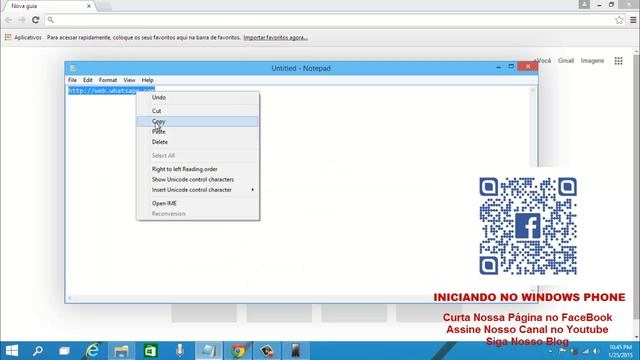
Task: Click the microphone icon on the taskbar
Action: [x=180, y=351]
